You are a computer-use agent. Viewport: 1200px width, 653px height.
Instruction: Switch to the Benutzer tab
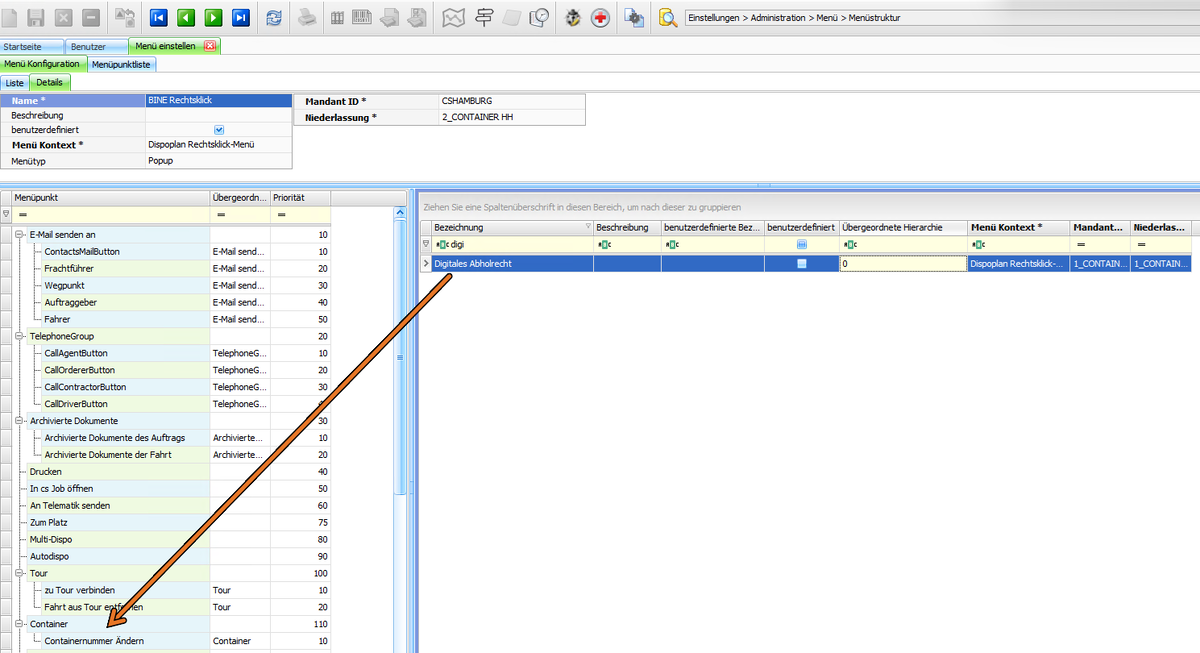88,46
